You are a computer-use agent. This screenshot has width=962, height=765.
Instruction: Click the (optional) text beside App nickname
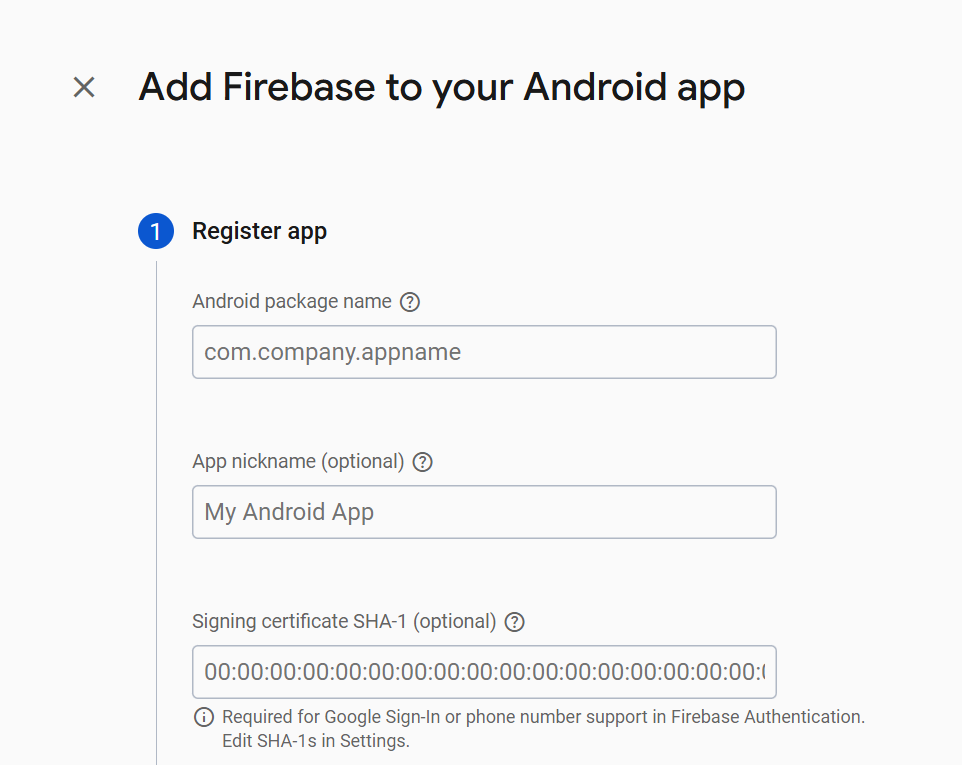363,461
